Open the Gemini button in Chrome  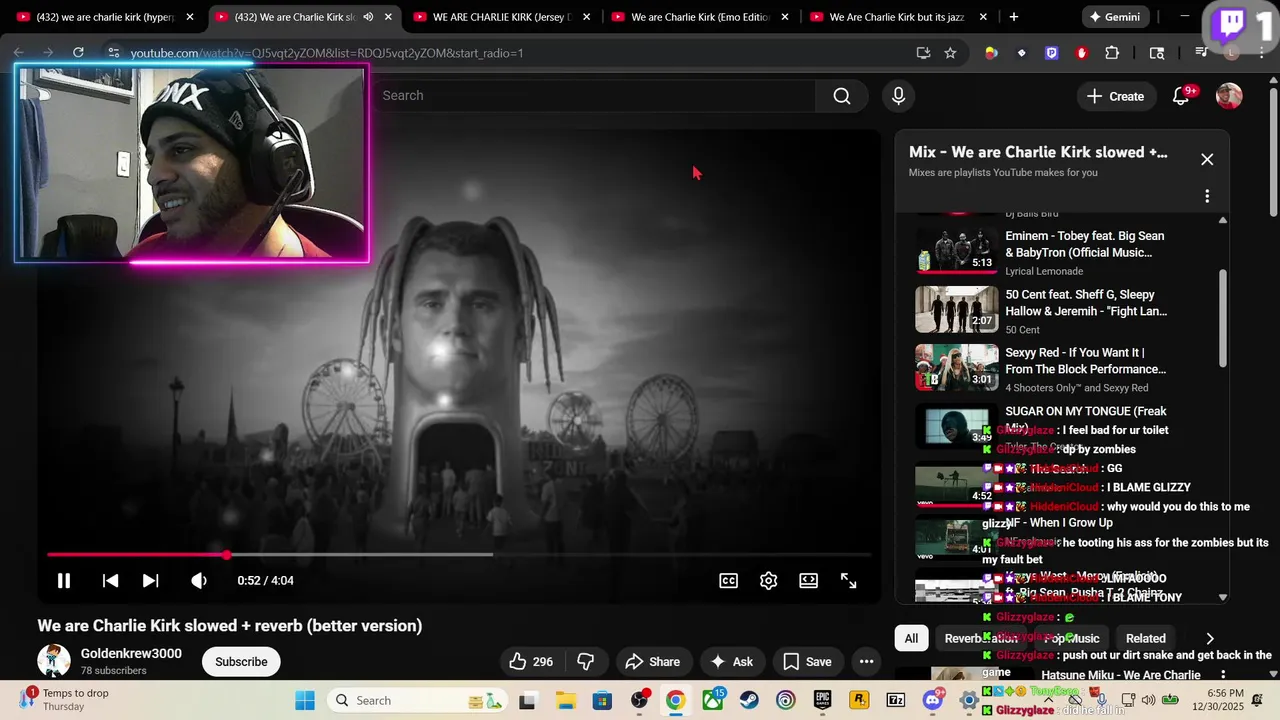[1114, 17]
